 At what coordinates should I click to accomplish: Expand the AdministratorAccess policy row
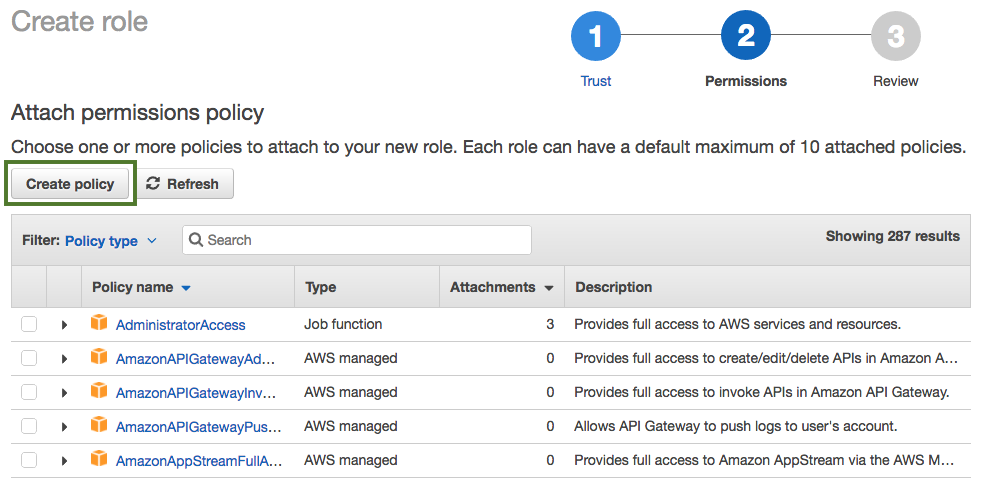pyautogui.click(x=65, y=325)
